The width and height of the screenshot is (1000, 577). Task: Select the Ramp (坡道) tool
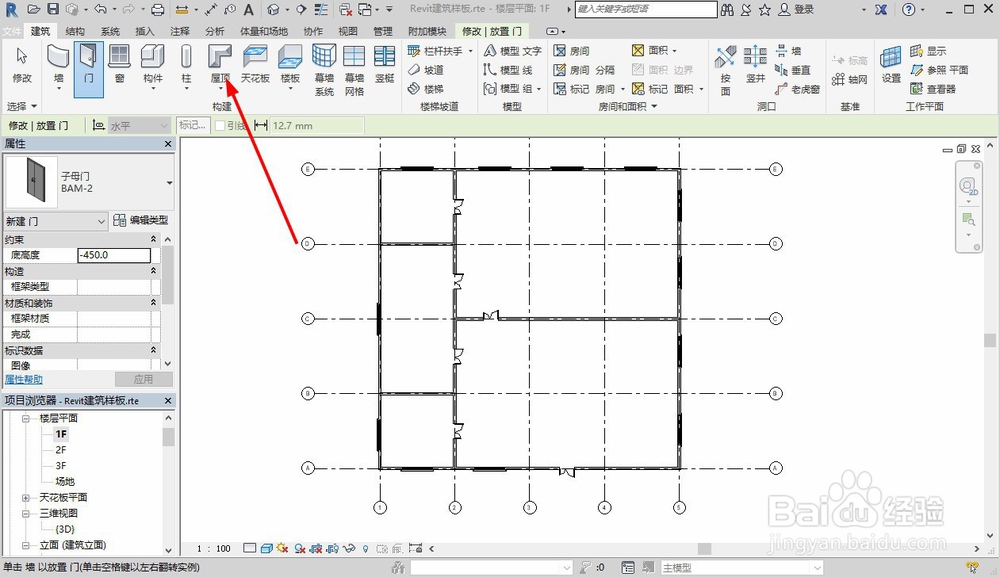[425, 69]
